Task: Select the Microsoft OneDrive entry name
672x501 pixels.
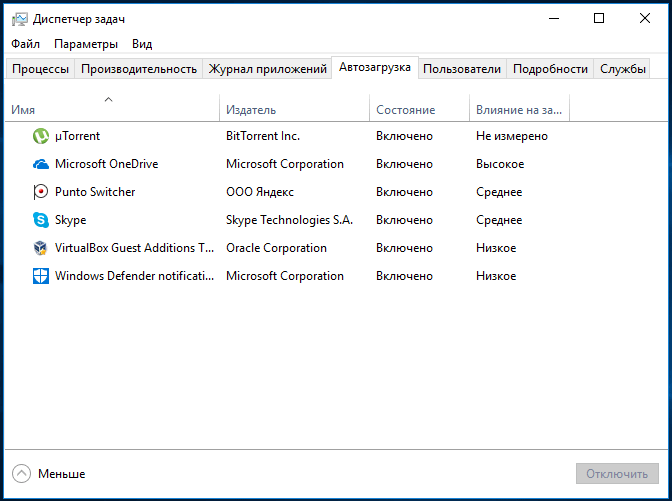Action: [x=107, y=164]
